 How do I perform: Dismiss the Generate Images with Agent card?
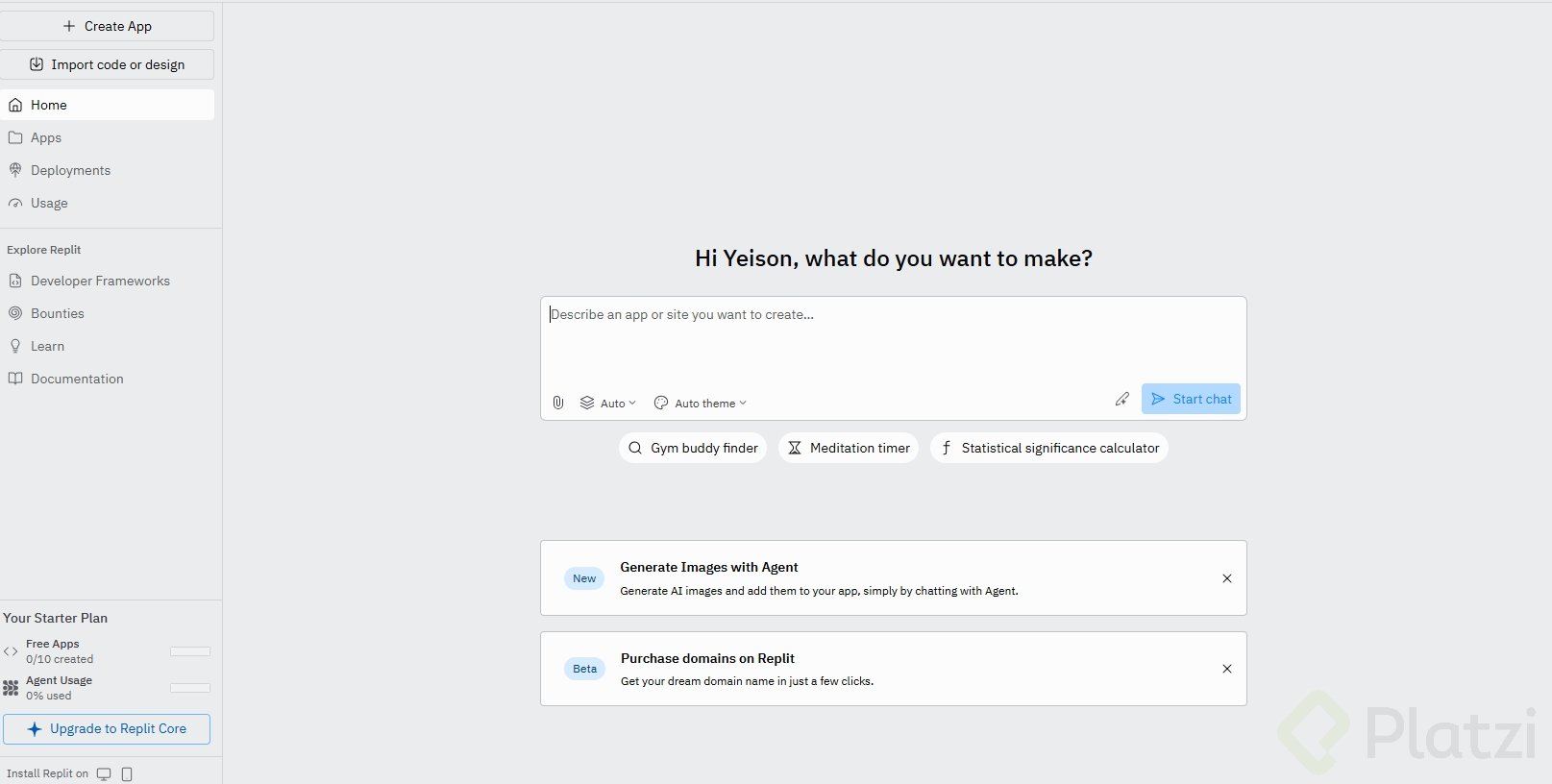tap(1227, 578)
